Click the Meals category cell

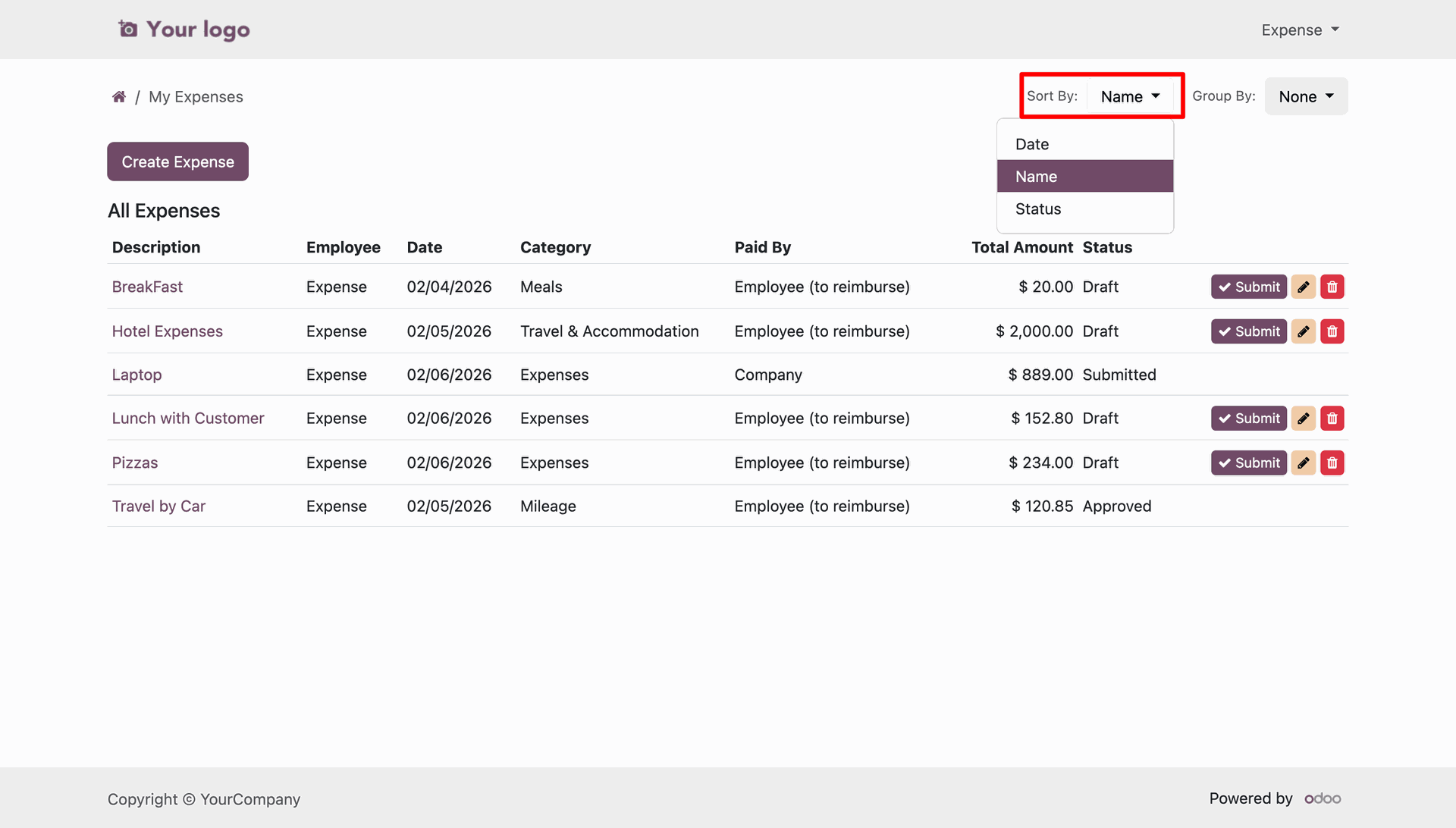[541, 287]
